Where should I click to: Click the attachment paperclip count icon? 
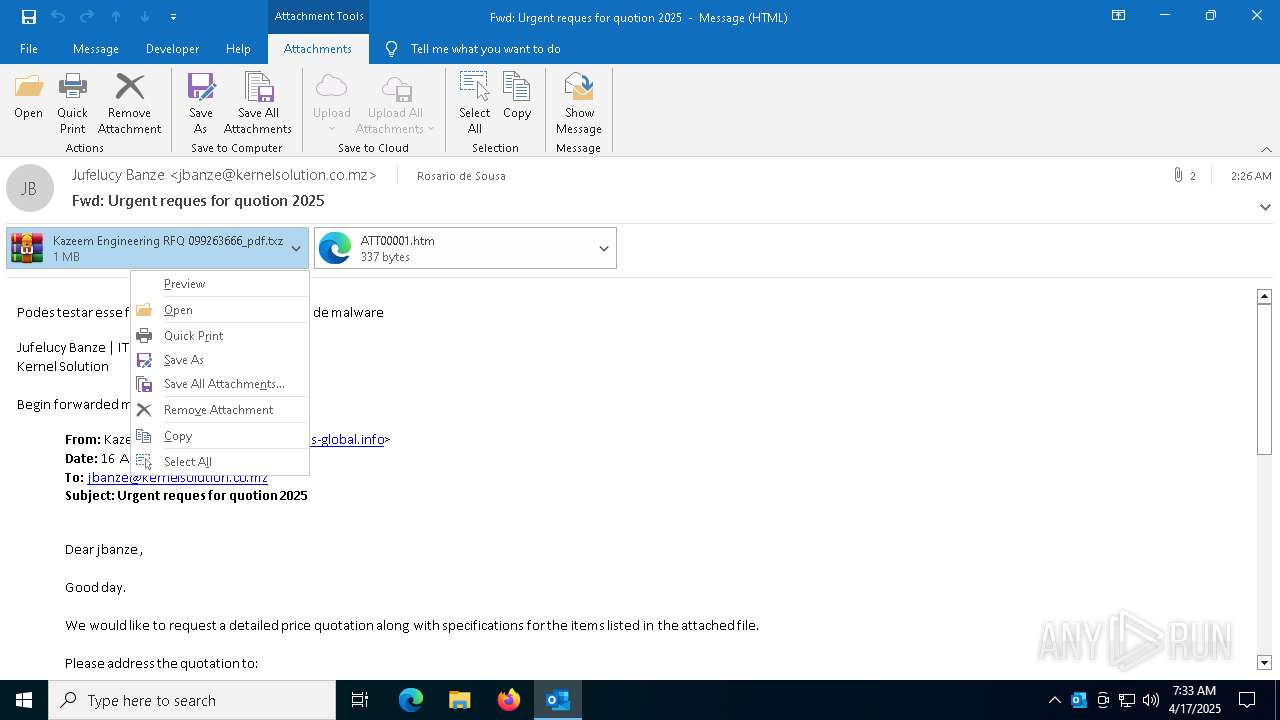pos(1184,176)
